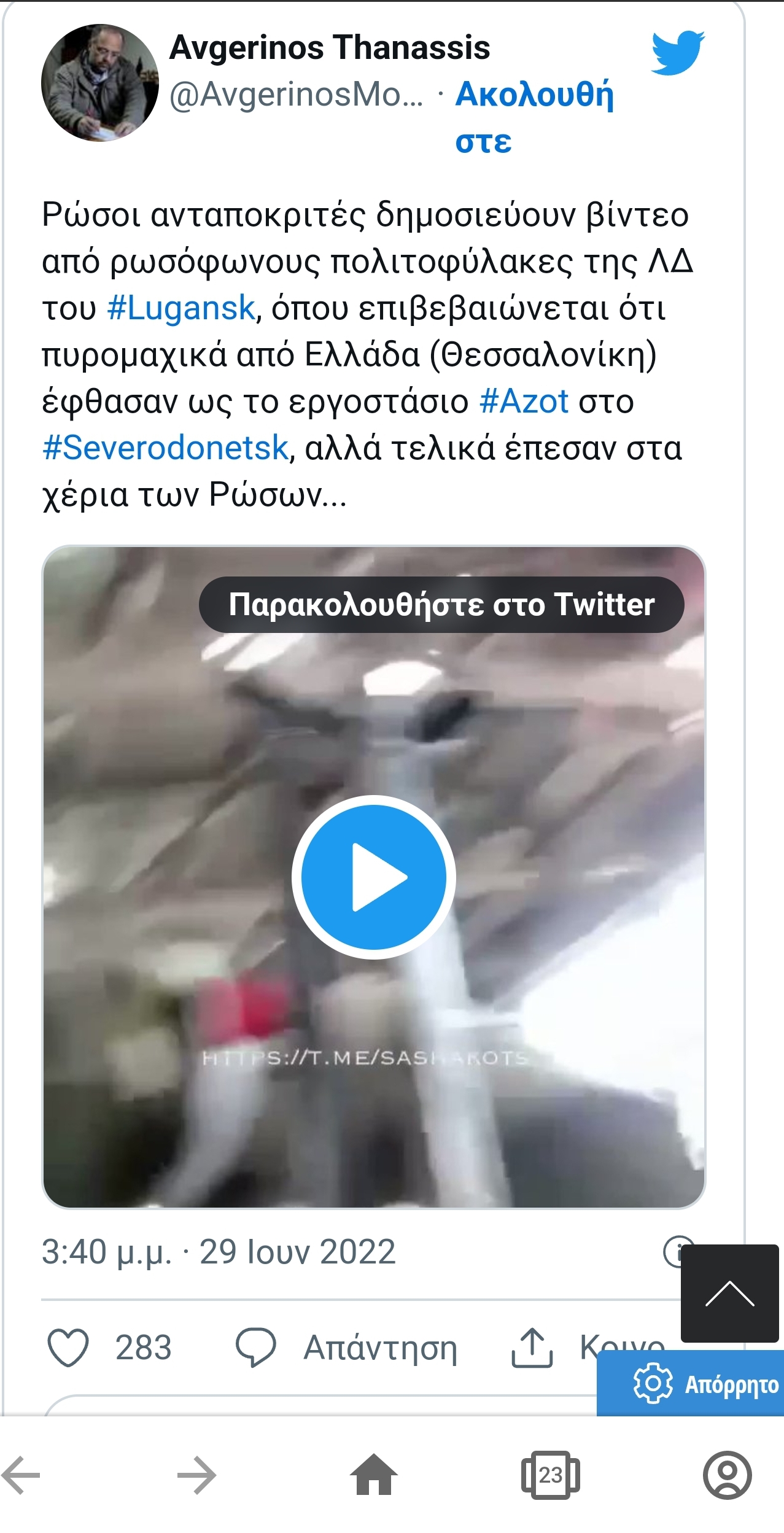
Task: Follow the account via the Ακολουθήστε link
Action: [534, 117]
